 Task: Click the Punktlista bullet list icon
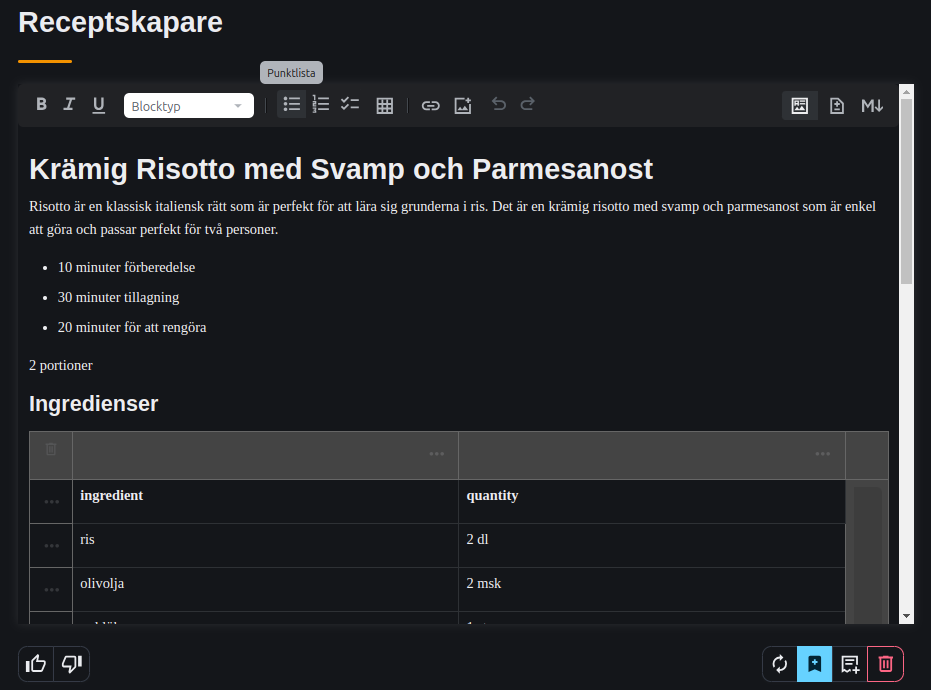[x=292, y=104]
